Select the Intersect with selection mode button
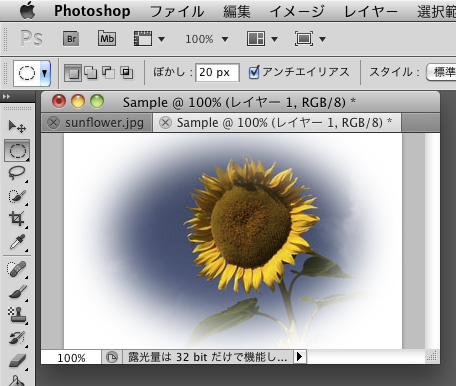 tap(127, 72)
